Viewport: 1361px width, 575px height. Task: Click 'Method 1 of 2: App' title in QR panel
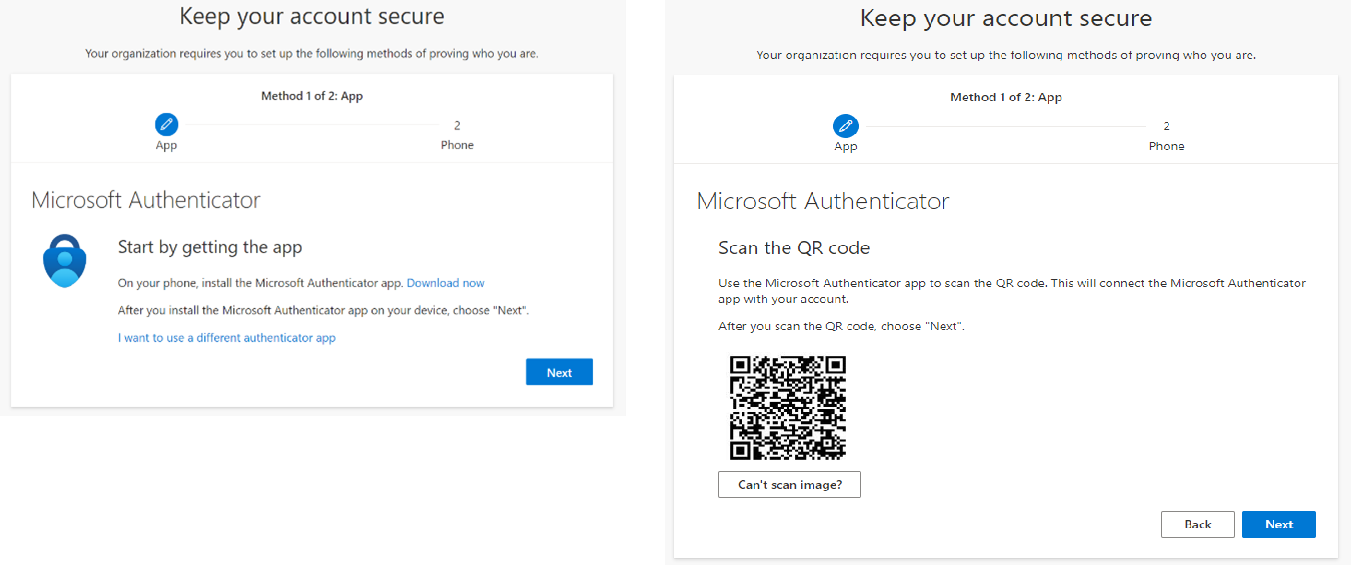click(x=1005, y=97)
